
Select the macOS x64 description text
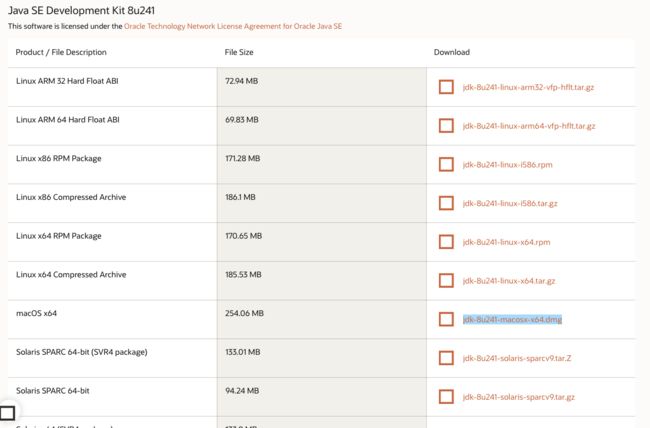coord(36,313)
